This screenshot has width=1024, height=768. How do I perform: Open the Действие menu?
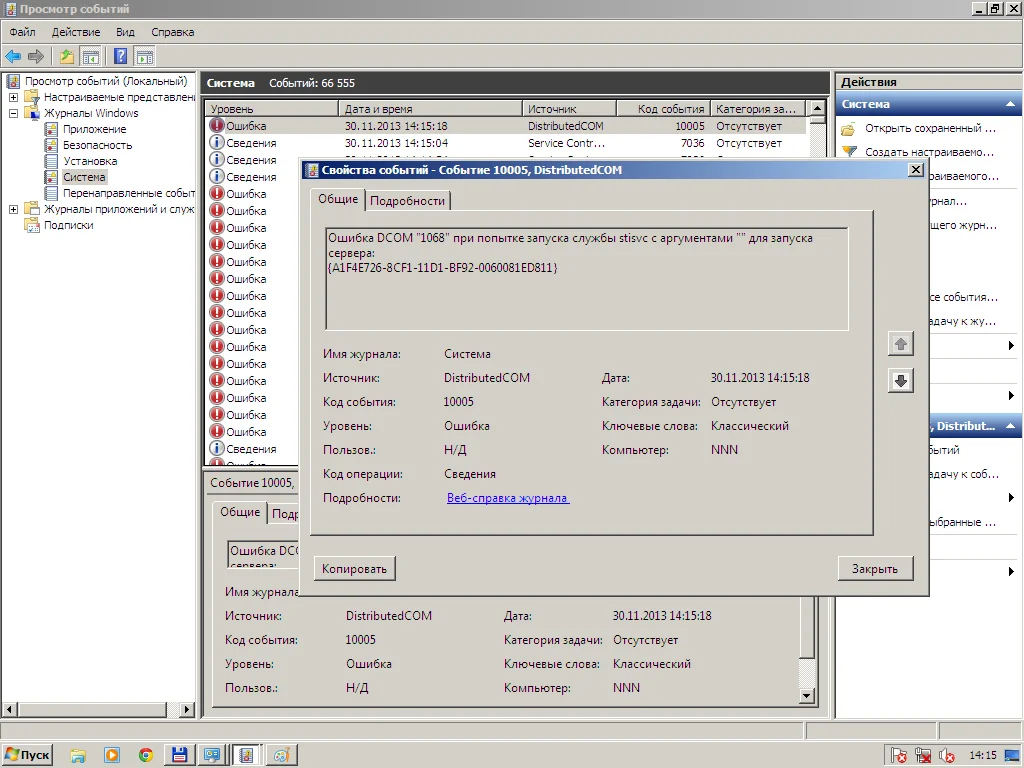[75, 32]
